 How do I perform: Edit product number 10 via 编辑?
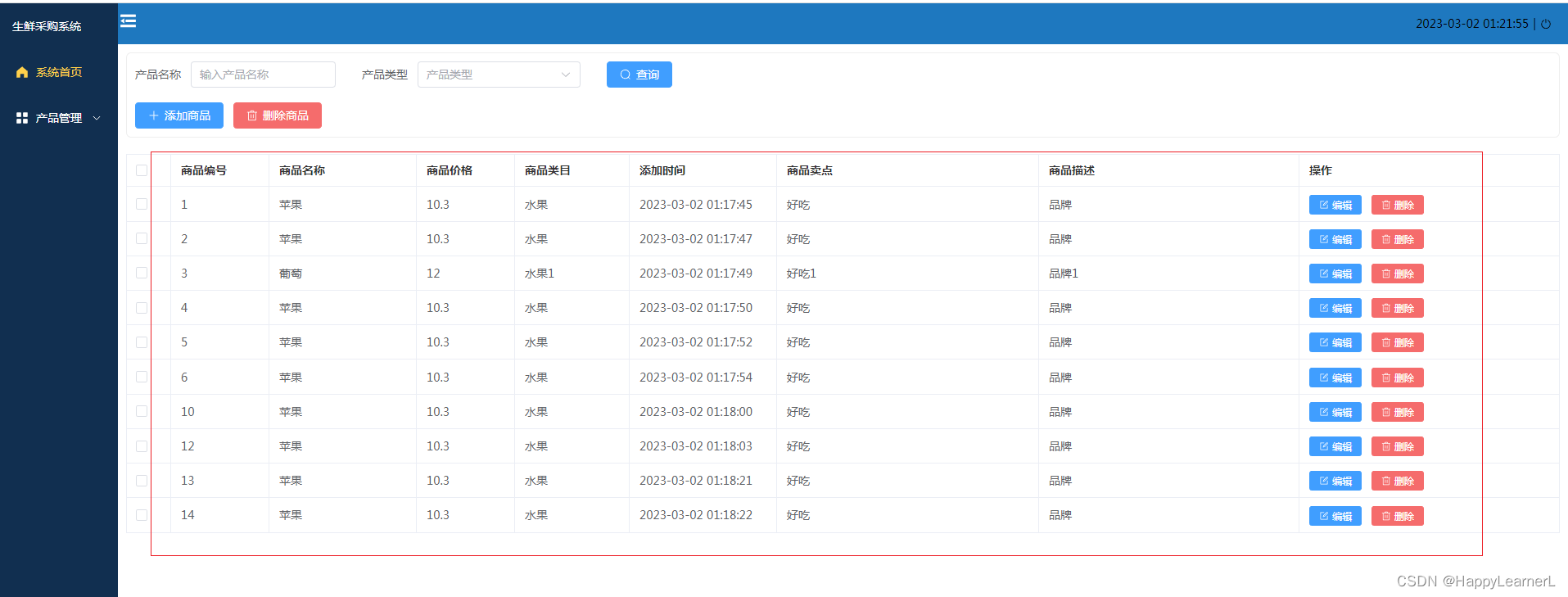pos(1335,412)
